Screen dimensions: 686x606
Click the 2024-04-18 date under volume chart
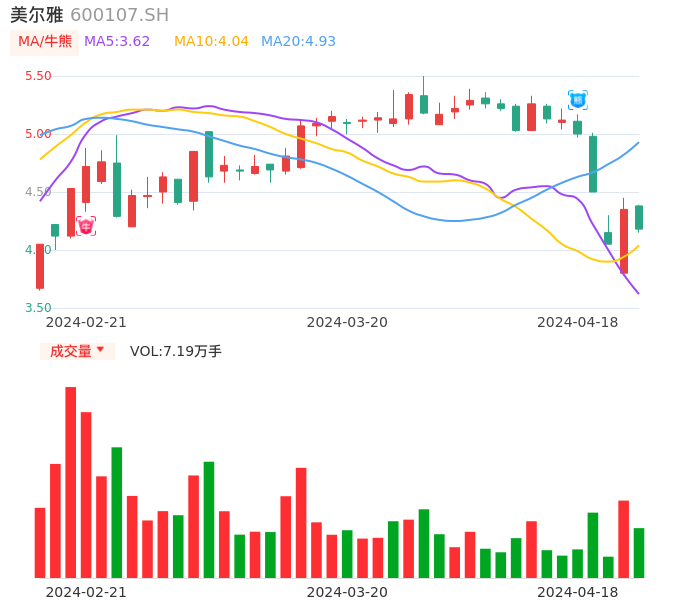[578, 592]
